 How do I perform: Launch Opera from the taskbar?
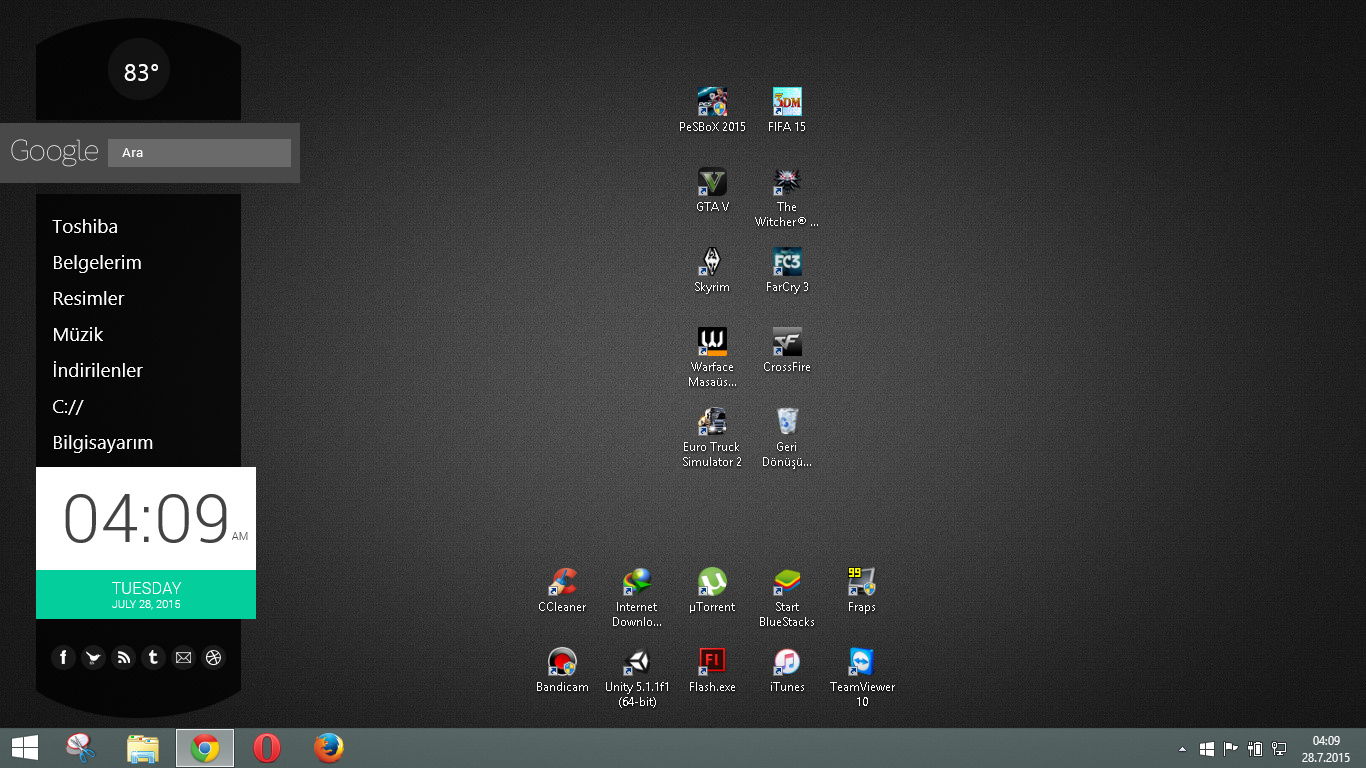click(267, 748)
